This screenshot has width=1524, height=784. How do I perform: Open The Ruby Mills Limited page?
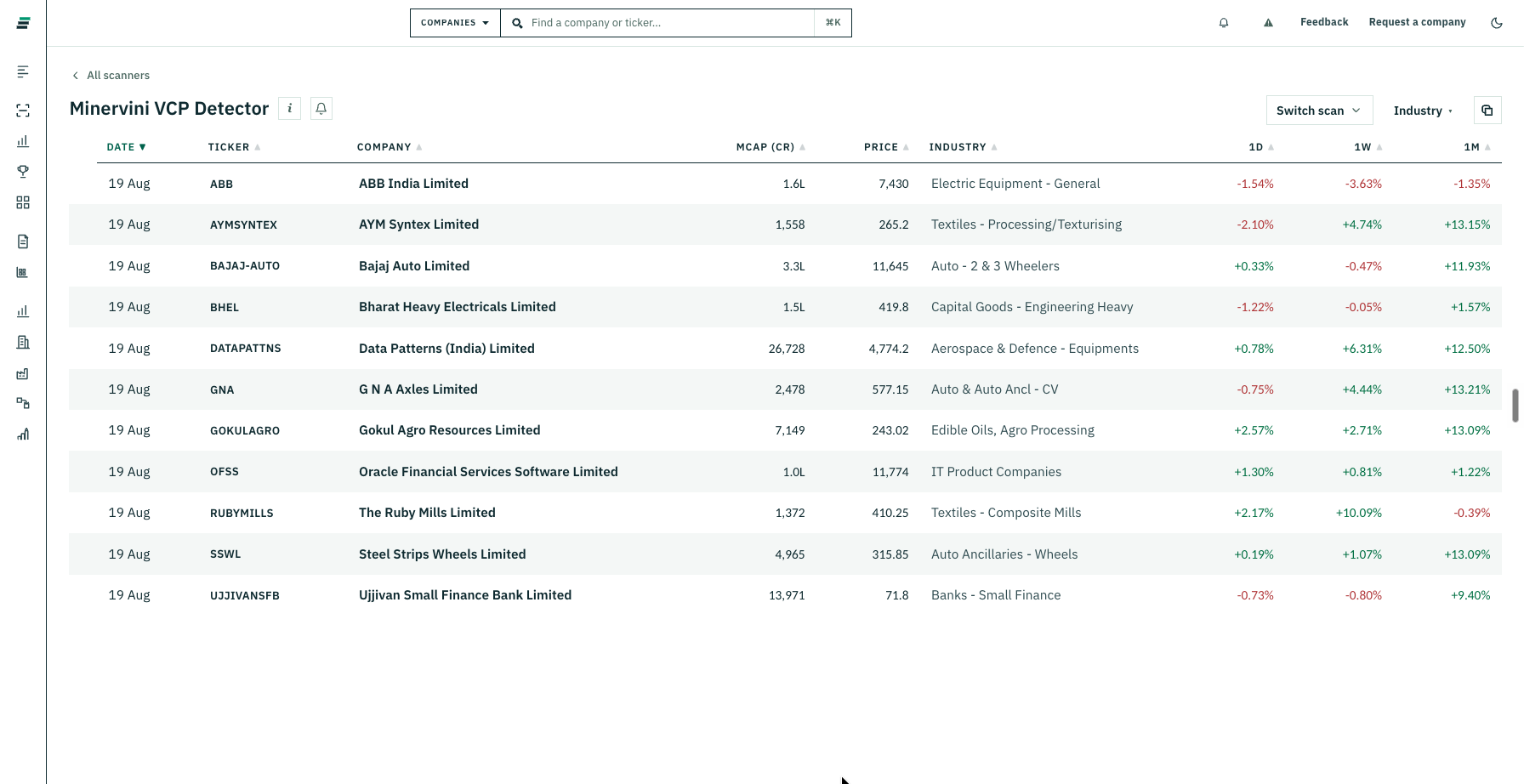[x=427, y=513]
